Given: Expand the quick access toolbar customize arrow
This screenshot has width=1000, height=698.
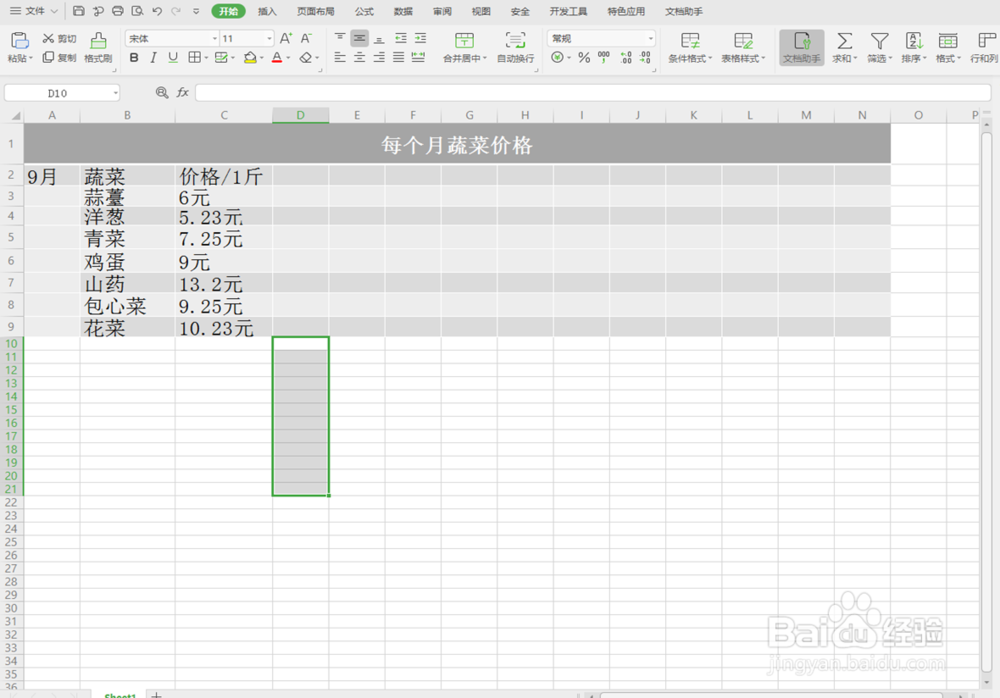Looking at the screenshot, I should (x=196, y=11).
